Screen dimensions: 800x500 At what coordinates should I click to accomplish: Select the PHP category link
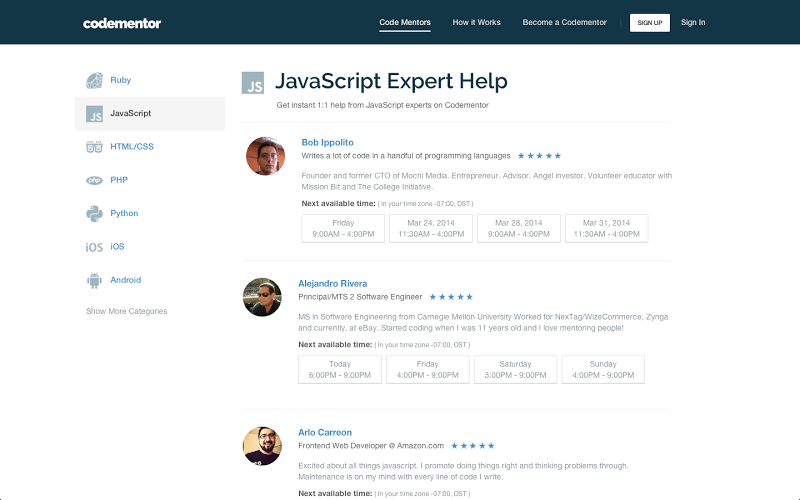(x=119, y=180)
